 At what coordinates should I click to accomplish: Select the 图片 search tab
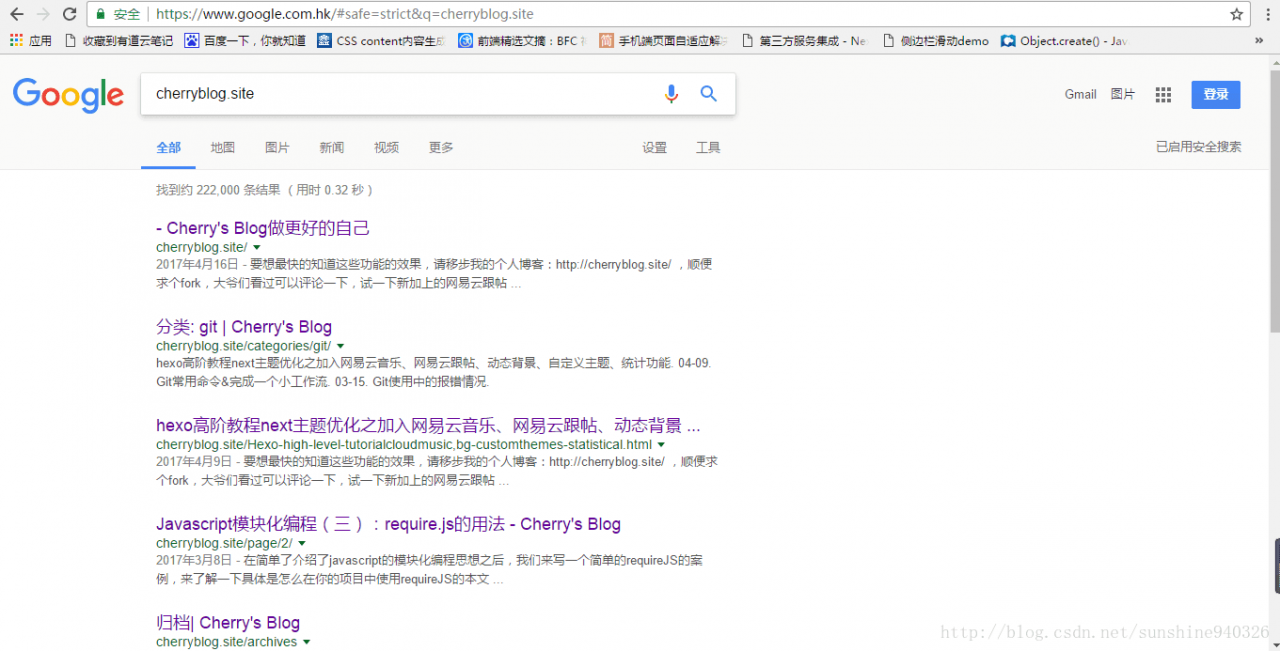[x=277, y=148]
